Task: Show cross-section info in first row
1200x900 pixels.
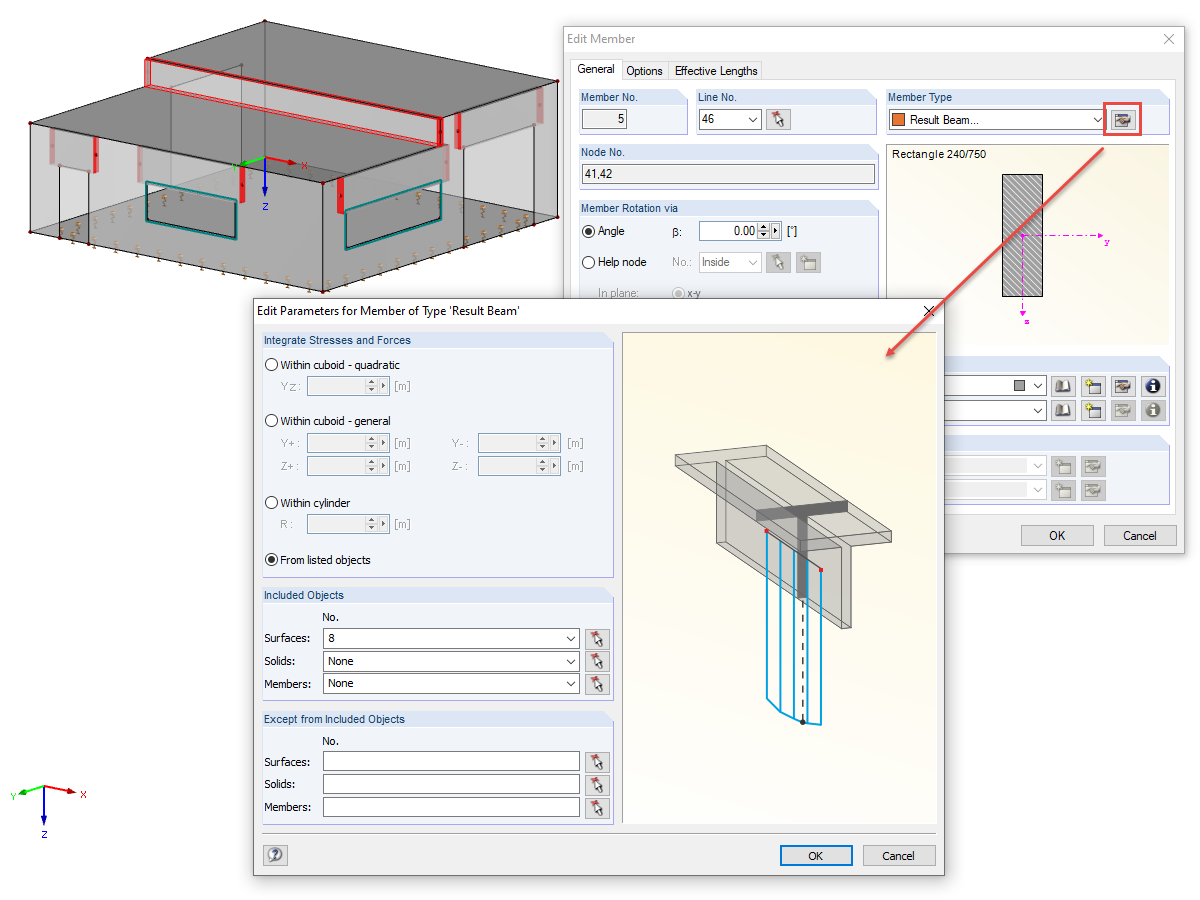Action: (1153, 385)
